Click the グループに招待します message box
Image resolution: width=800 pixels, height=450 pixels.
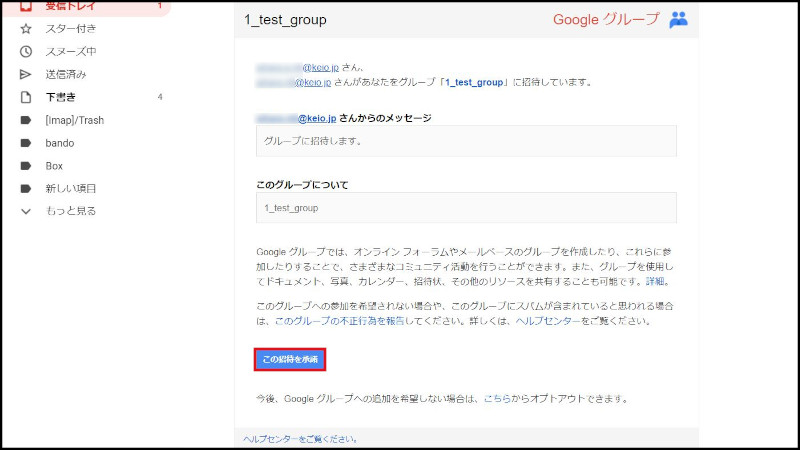[466, 141]
